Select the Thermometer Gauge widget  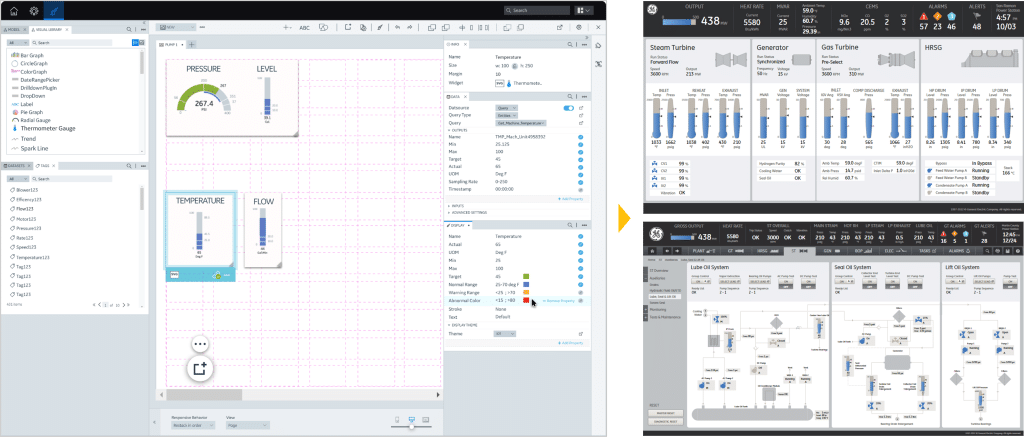click(x=52, y=129)
